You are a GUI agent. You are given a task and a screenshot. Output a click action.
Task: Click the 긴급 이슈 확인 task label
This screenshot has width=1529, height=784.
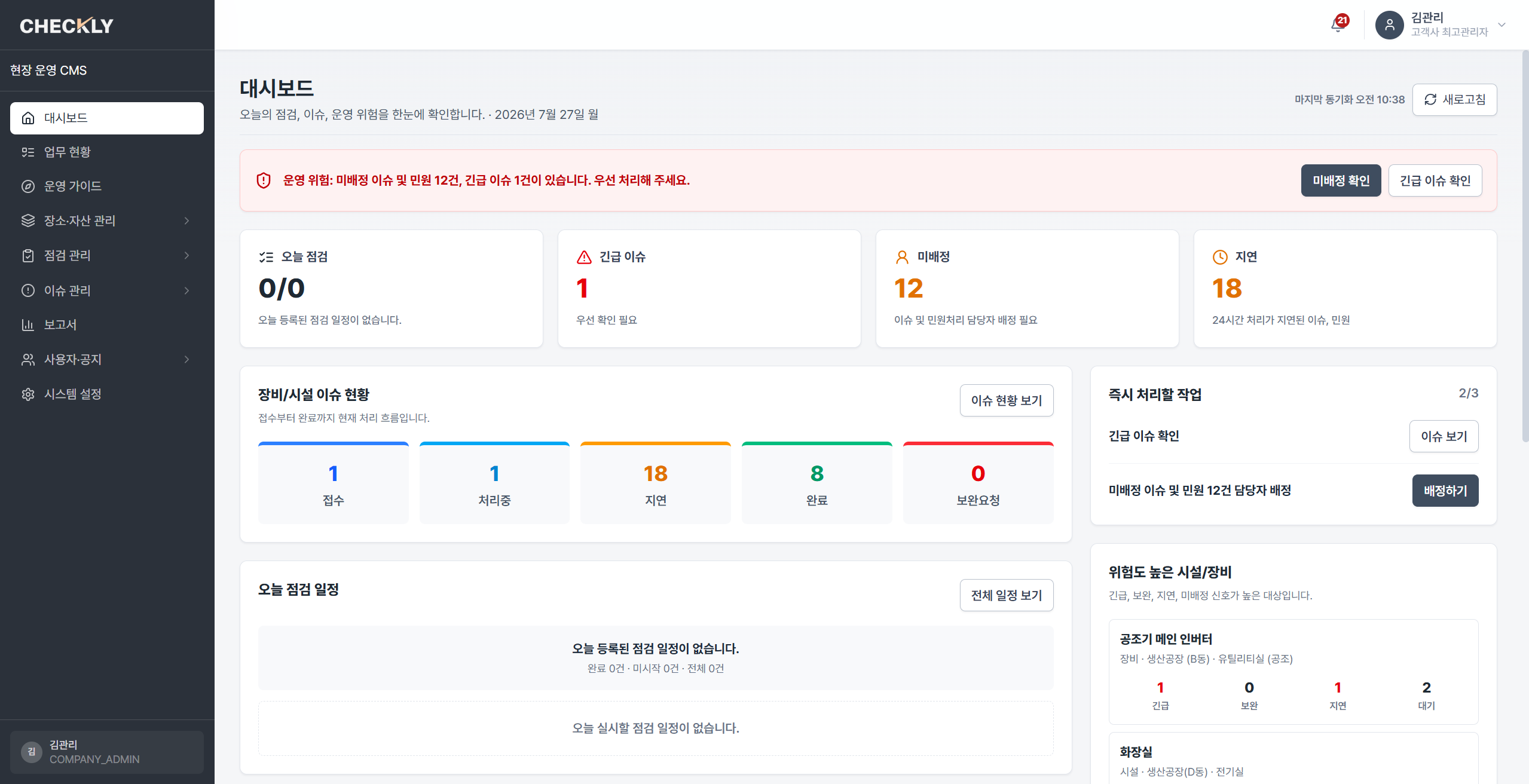pyautogui.click(x=1143, y=436)
